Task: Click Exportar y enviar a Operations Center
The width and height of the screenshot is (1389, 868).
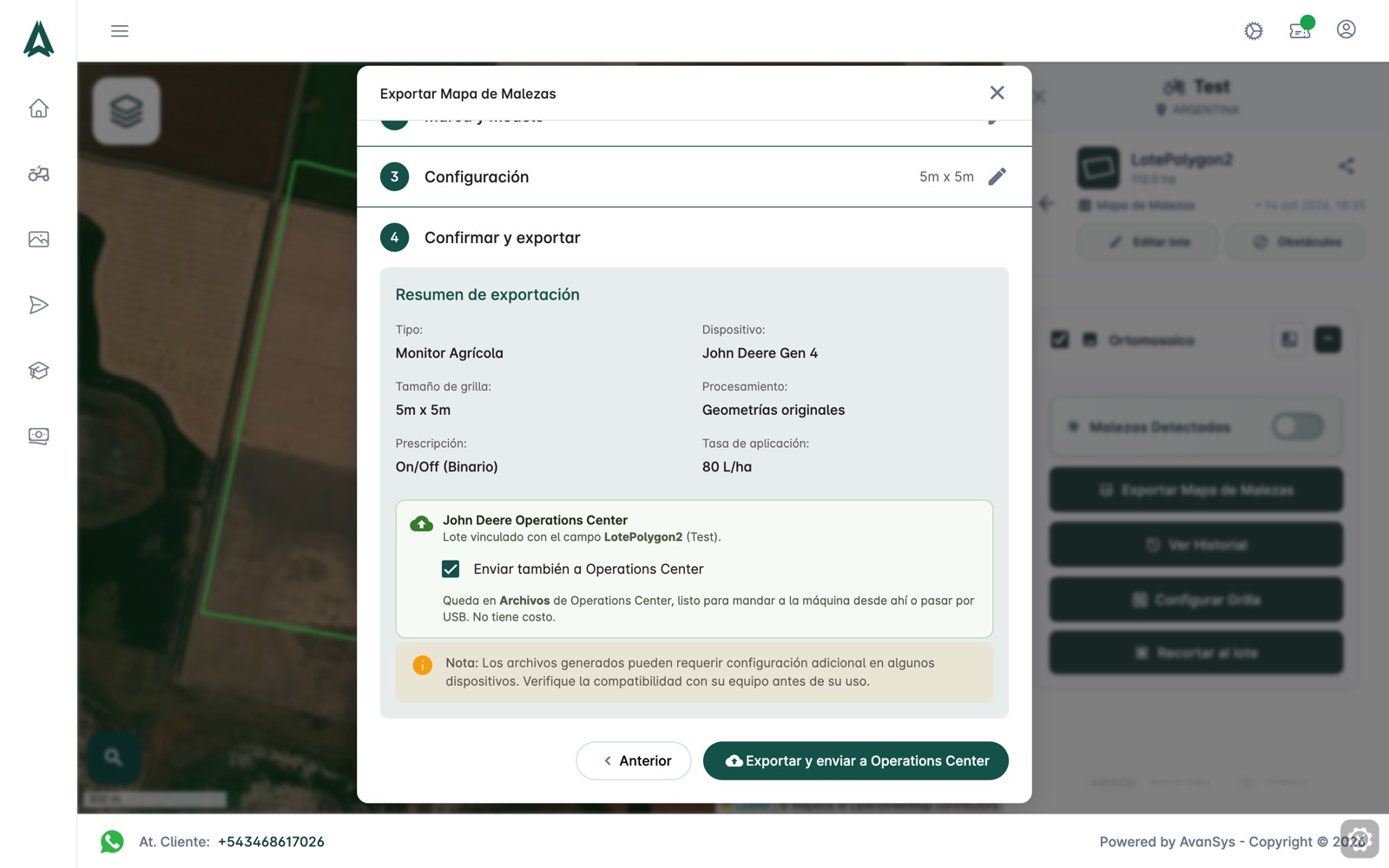Action: coord(856,761)
